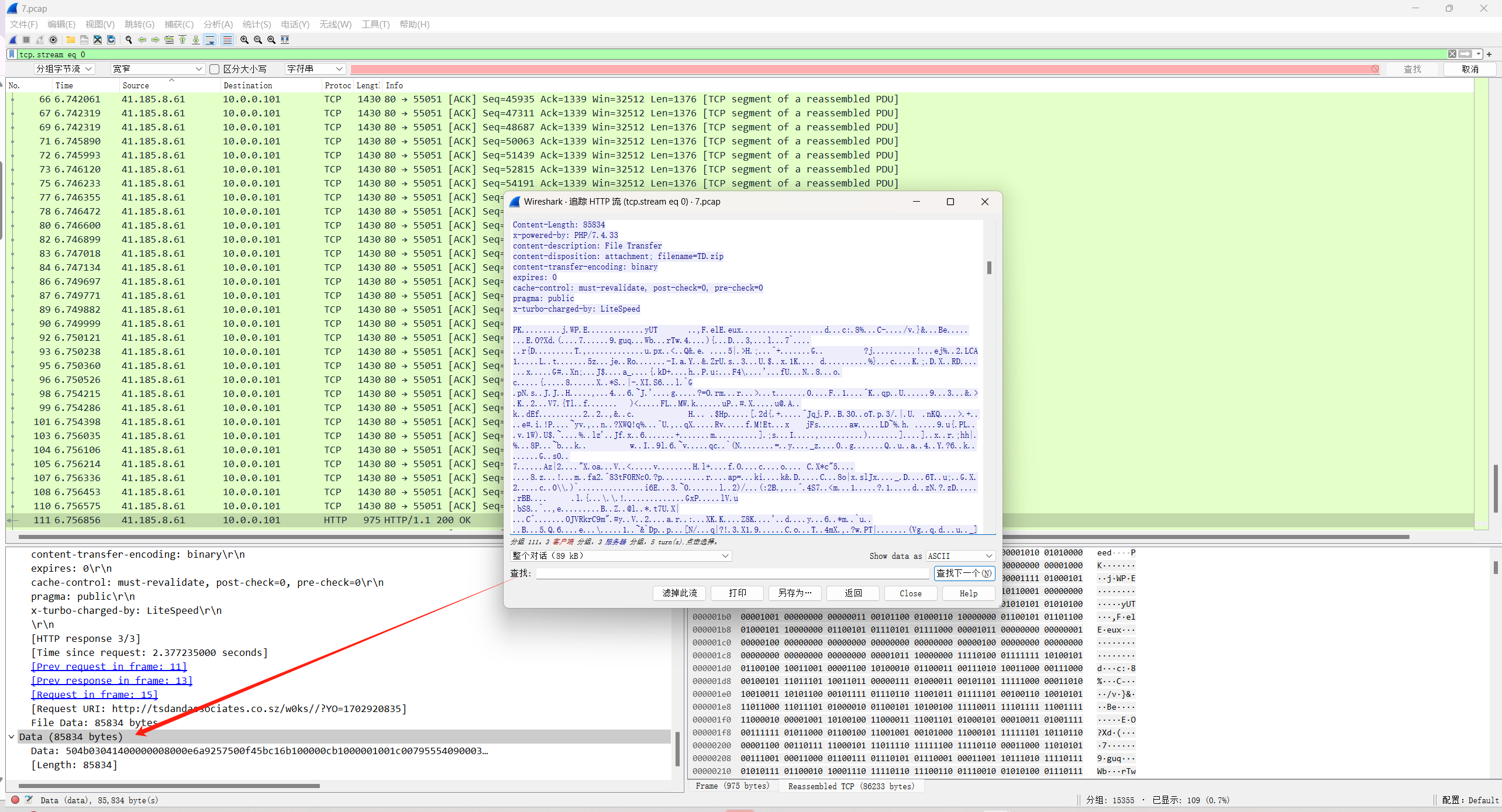Click the filter bookmark icon

click(12, 54)
